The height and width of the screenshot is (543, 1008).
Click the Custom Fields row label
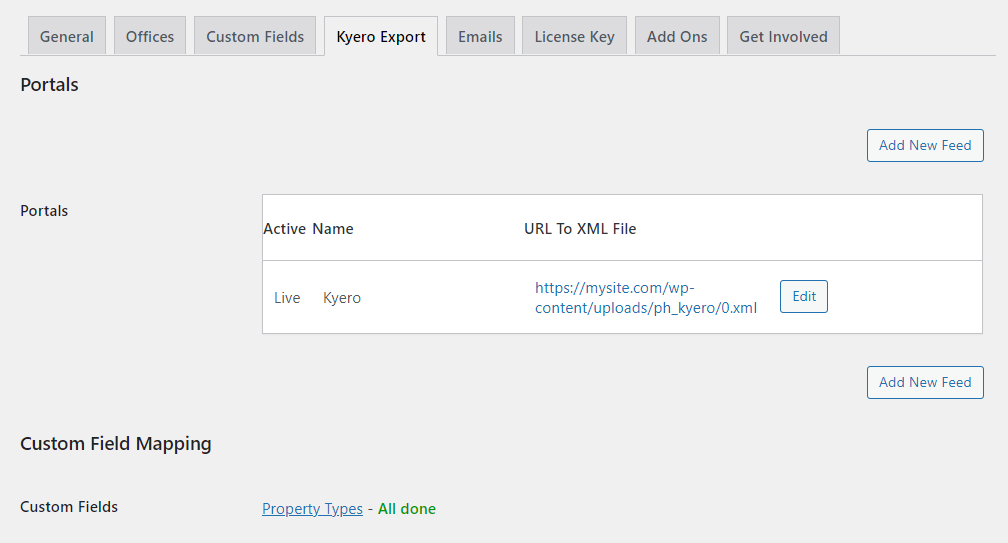click(69, 507)
